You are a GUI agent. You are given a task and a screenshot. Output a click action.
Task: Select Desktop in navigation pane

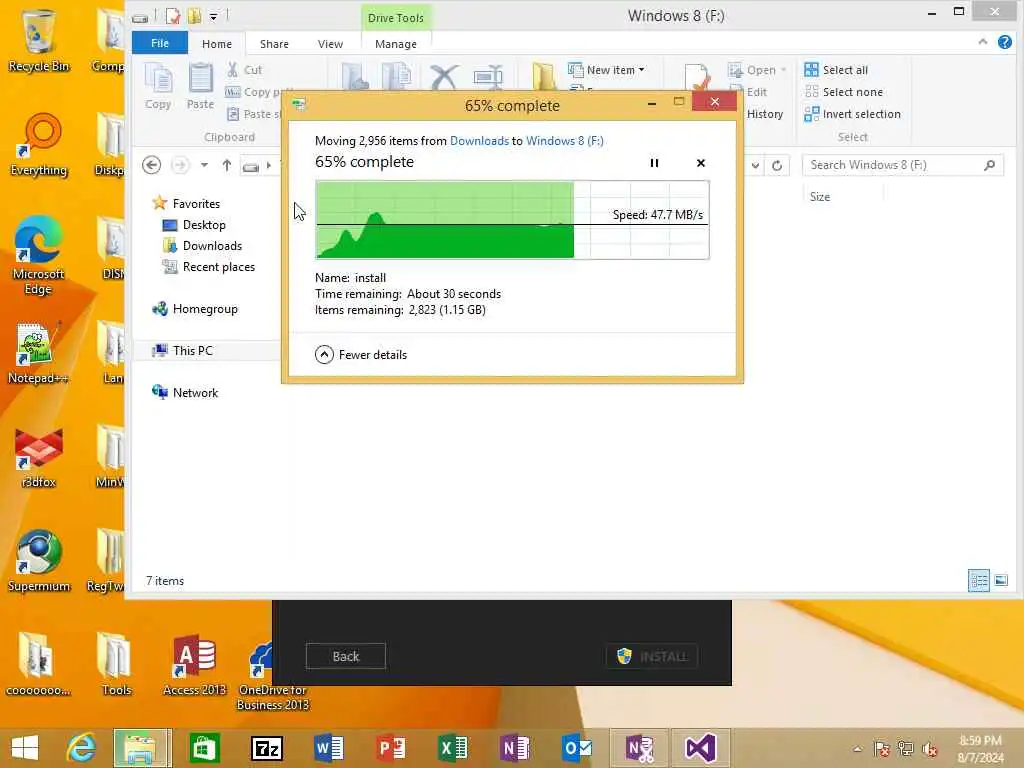click(x=194, y=225)
